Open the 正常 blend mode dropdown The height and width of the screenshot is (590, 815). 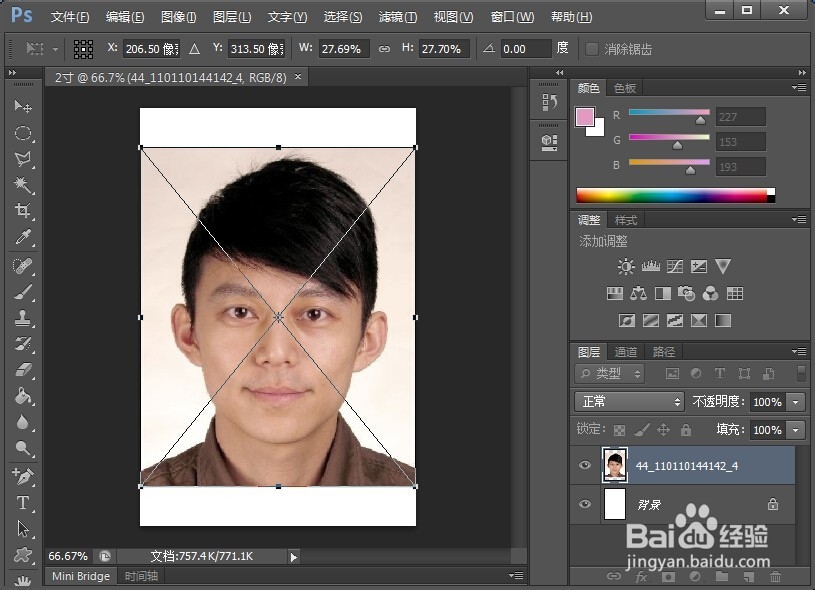[629, 401]
